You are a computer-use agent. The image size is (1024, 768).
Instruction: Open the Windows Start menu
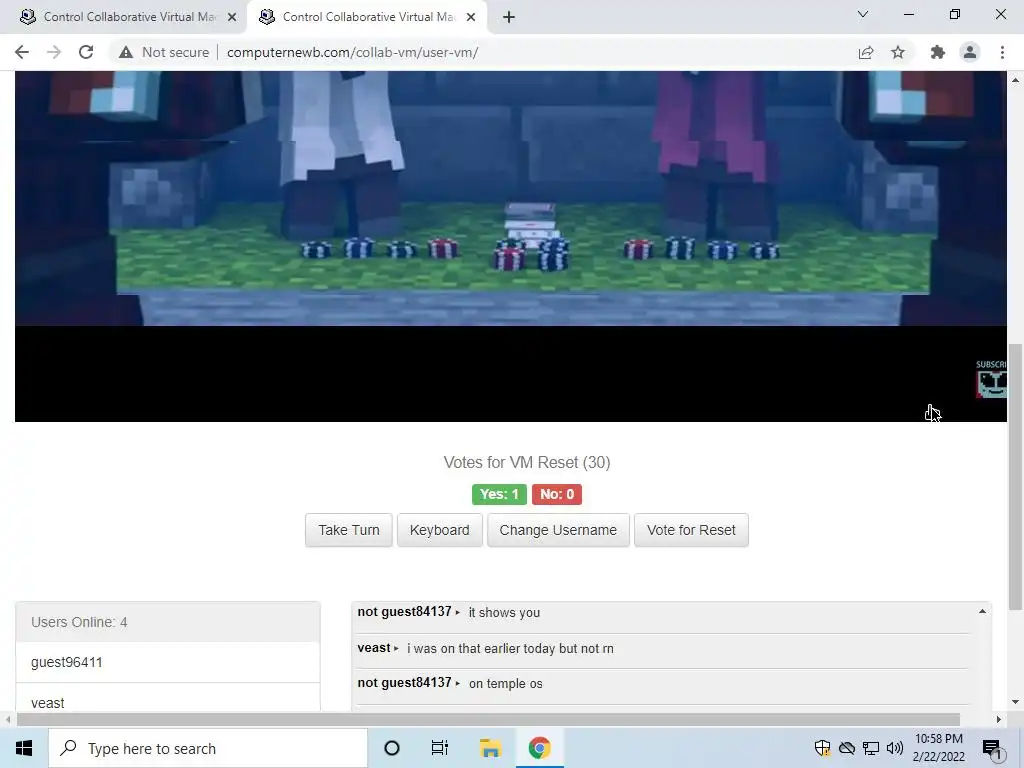[x=24, y=748]
